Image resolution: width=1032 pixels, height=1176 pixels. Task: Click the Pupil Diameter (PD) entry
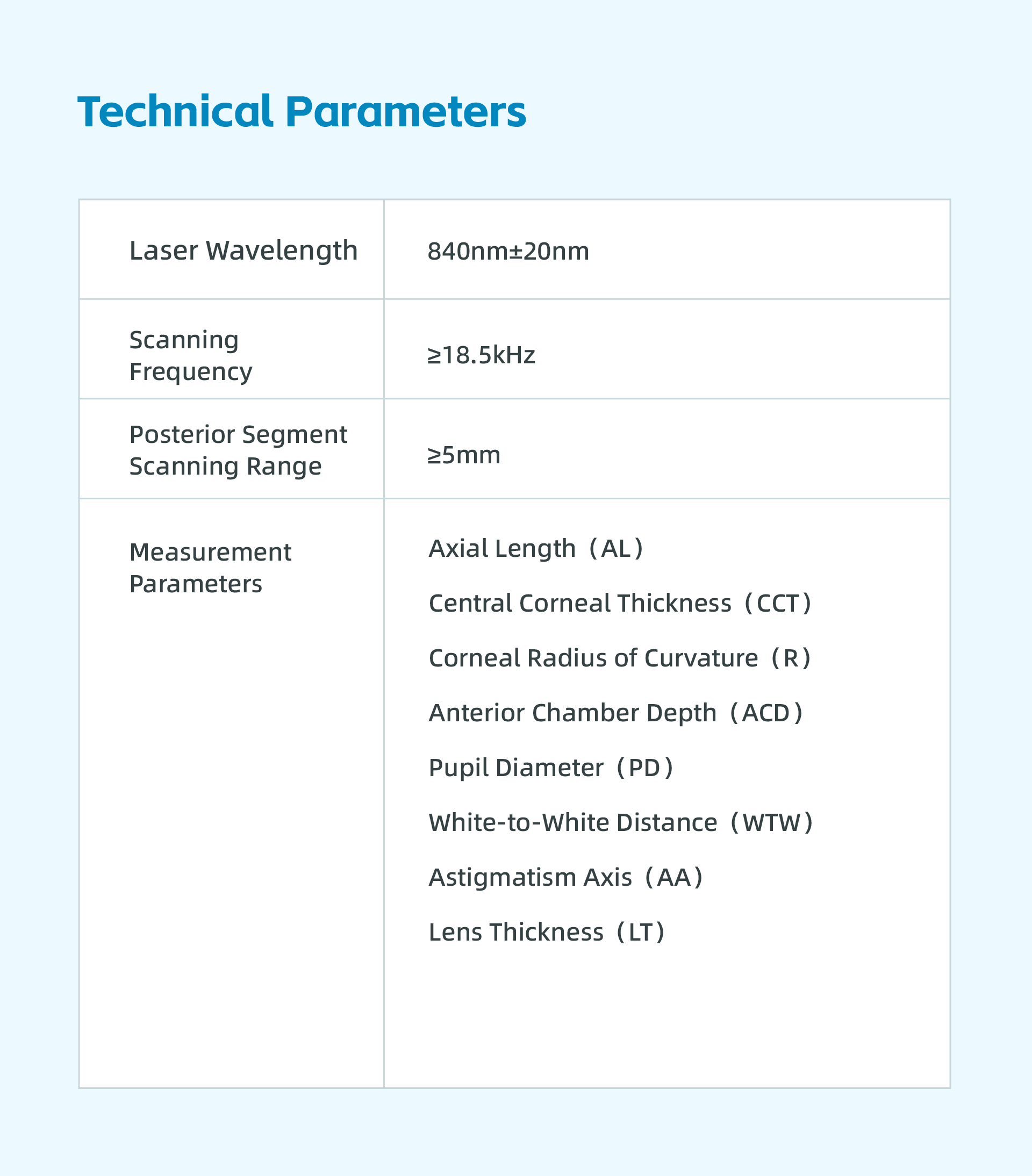550,768
